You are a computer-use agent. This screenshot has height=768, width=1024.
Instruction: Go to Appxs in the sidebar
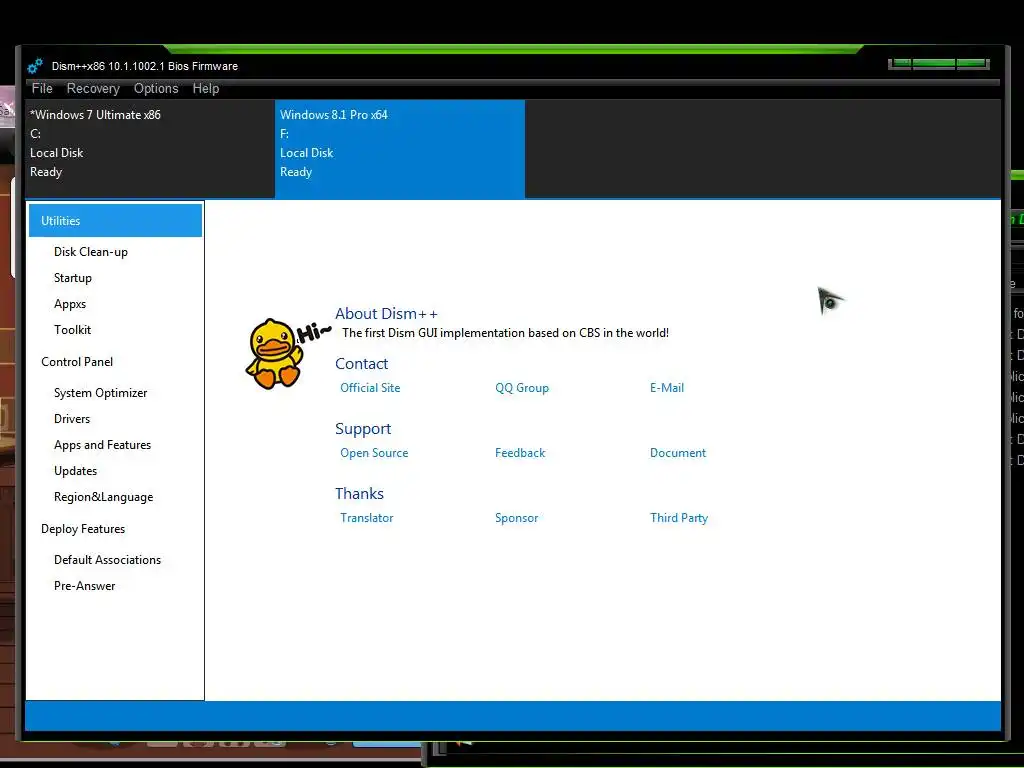(x=70, y=304)
